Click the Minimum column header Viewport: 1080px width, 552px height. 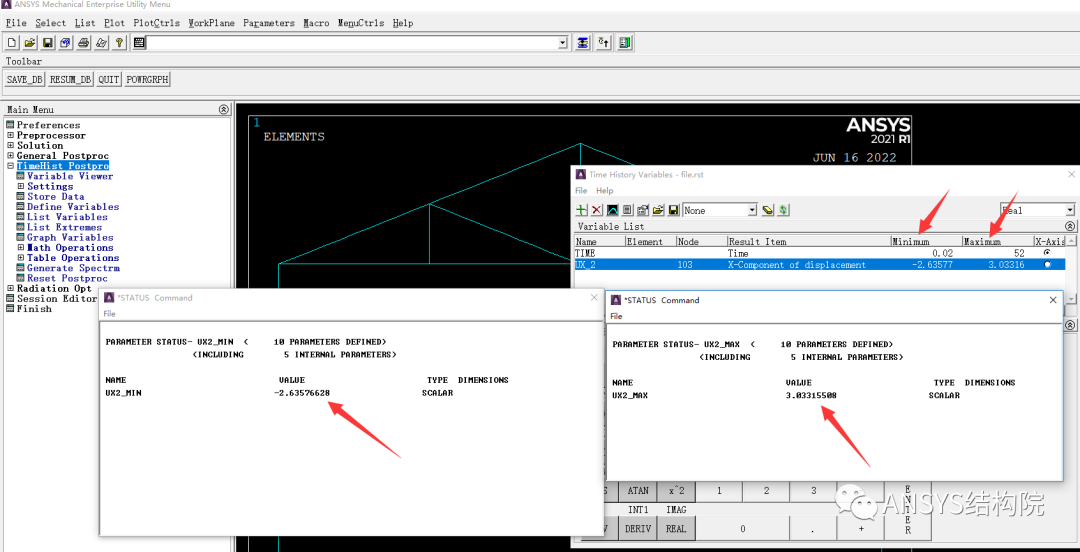(x=926, y=242)
